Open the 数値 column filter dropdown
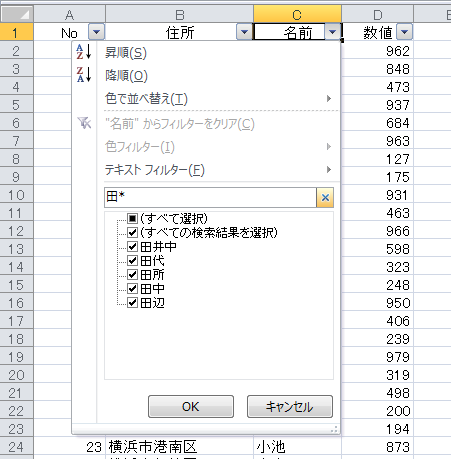Screen dimensions: 451x459 tap(404, 32)
